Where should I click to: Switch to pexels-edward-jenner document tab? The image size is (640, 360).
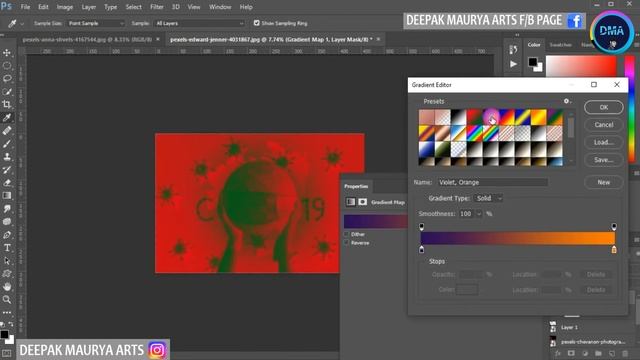pos(271,40)
